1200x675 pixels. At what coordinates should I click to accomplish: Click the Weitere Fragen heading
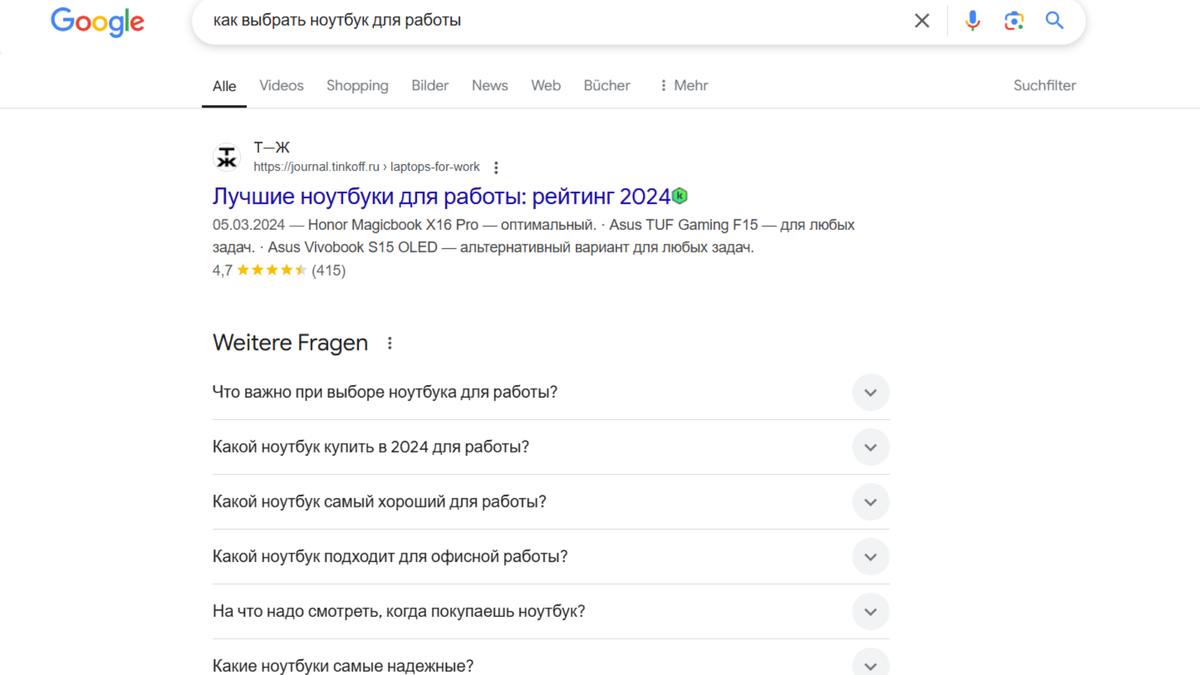[x=290, y=343]
